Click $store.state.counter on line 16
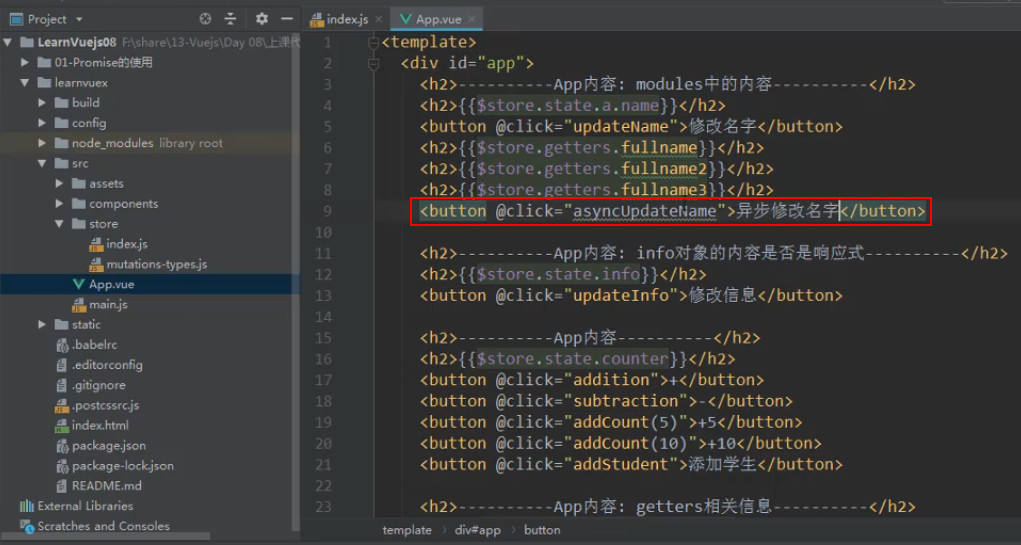This screenshot has width=1021, height=545. (x=572, y=358)
